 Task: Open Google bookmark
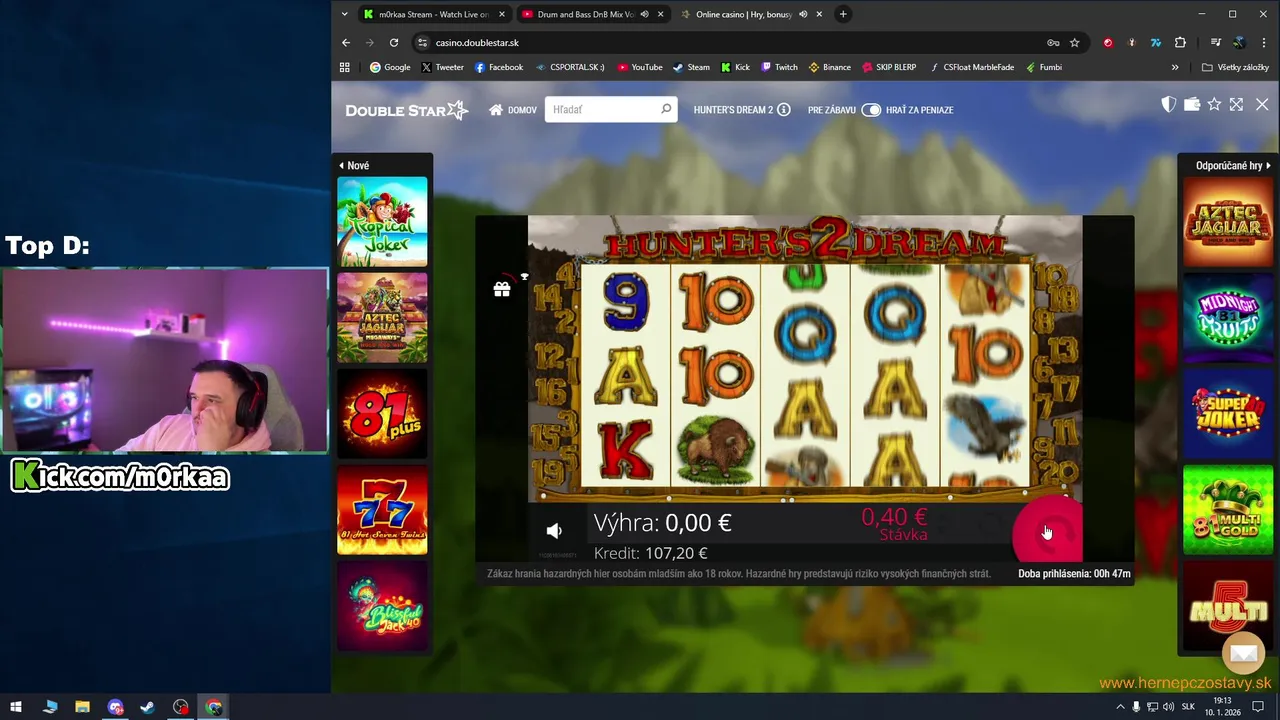pyautogui.click(x=390, y=67)
